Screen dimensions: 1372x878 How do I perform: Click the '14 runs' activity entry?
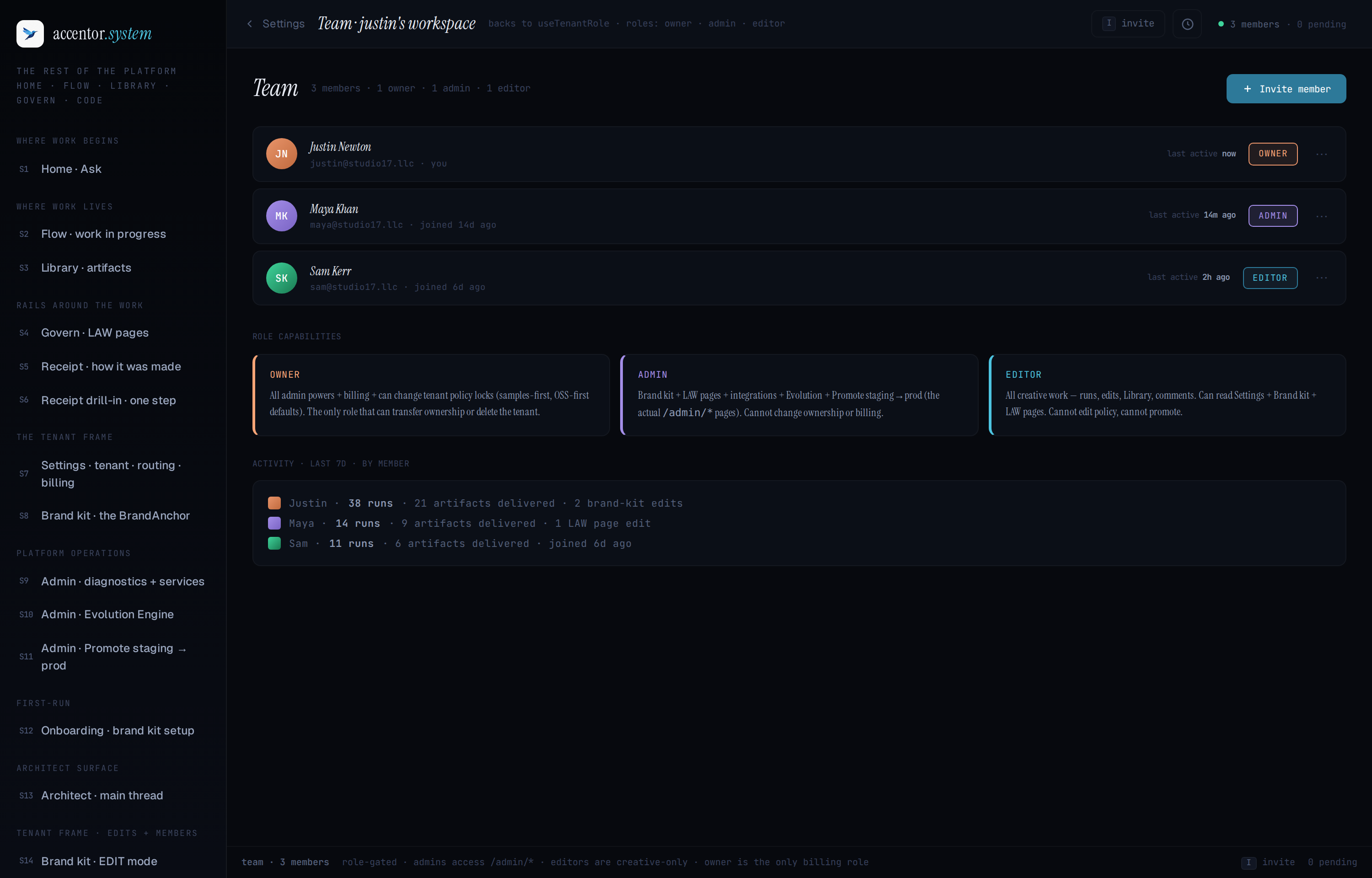tap(357, 523)
